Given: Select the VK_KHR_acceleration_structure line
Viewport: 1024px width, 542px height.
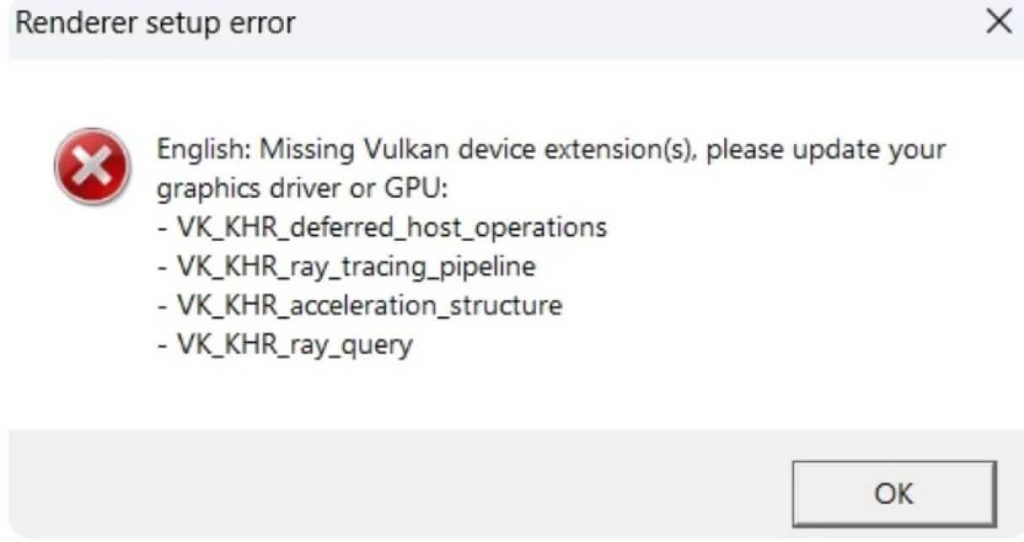Looking at the screenshot, I should pyautogui.click(x=359, y=305).
